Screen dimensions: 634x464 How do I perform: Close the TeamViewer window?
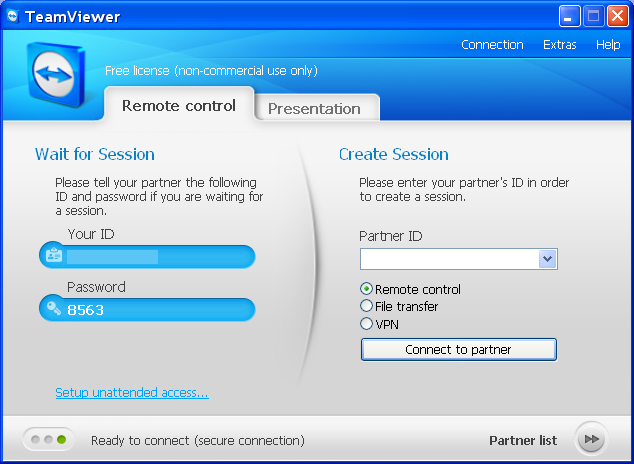pyautogui.click(x=617, y=16)
